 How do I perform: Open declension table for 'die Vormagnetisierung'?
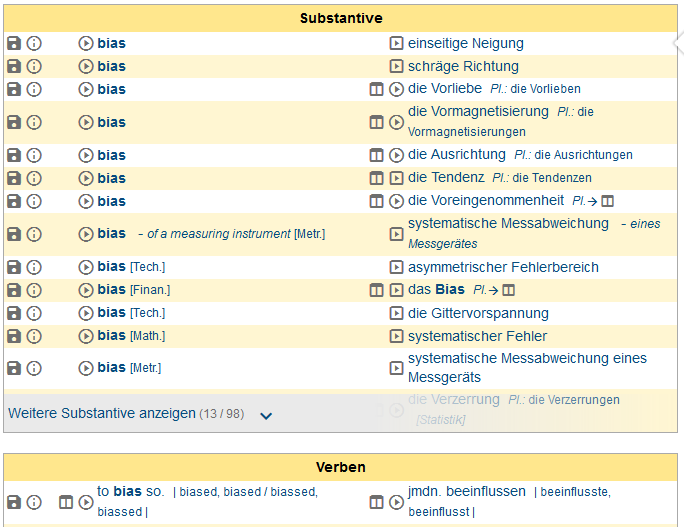(376, 122)
